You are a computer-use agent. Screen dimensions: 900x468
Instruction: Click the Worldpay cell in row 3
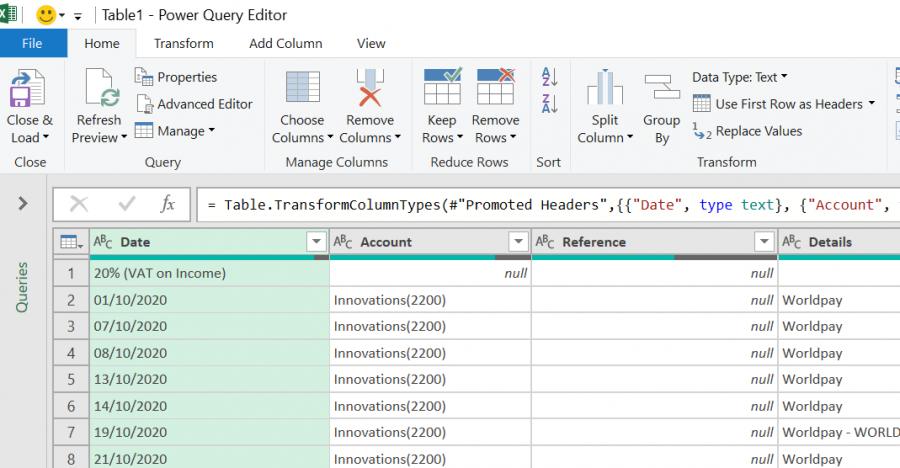[x=839, y=326]
